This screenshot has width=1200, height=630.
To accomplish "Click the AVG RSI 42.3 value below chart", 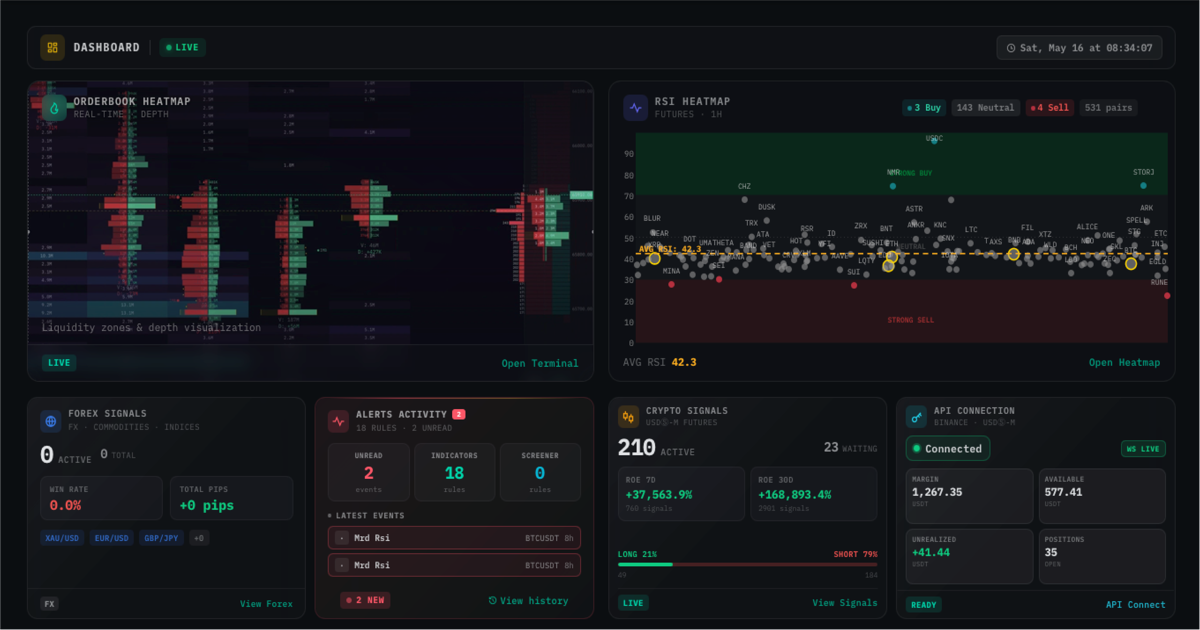I will [x=684, y=362].
